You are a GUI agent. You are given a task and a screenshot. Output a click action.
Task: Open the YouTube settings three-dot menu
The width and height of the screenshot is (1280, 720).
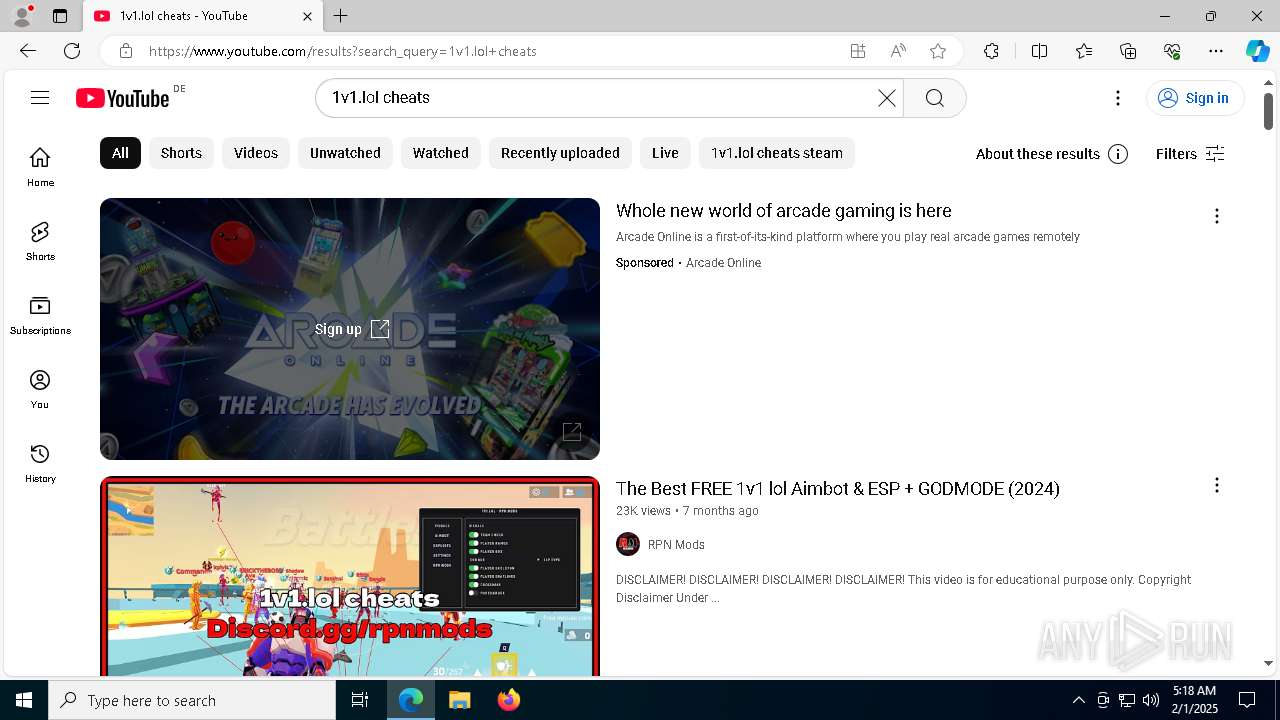(1118, 97)
